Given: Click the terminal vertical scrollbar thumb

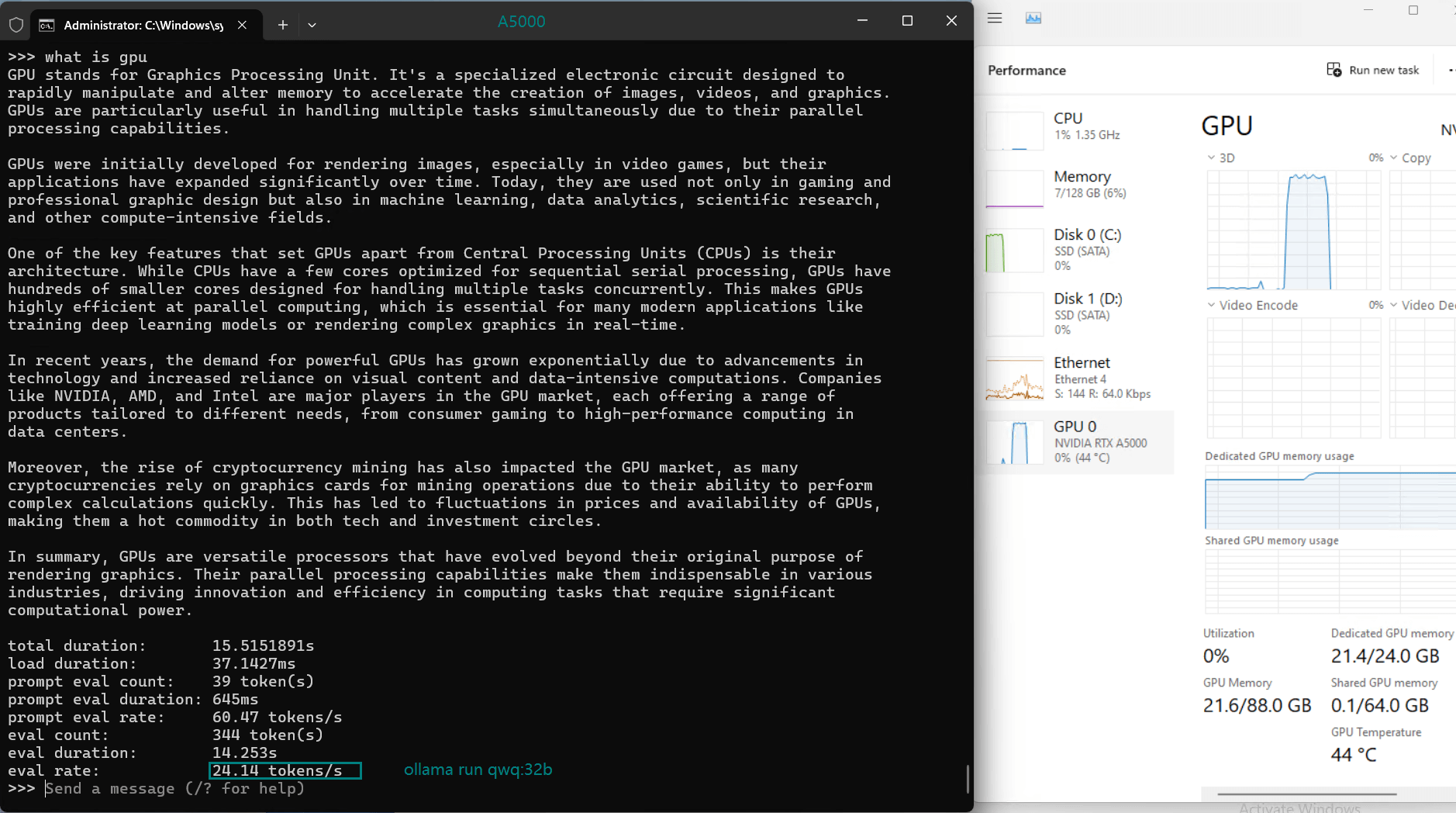Looking at the screenshot, I should 968,779.
